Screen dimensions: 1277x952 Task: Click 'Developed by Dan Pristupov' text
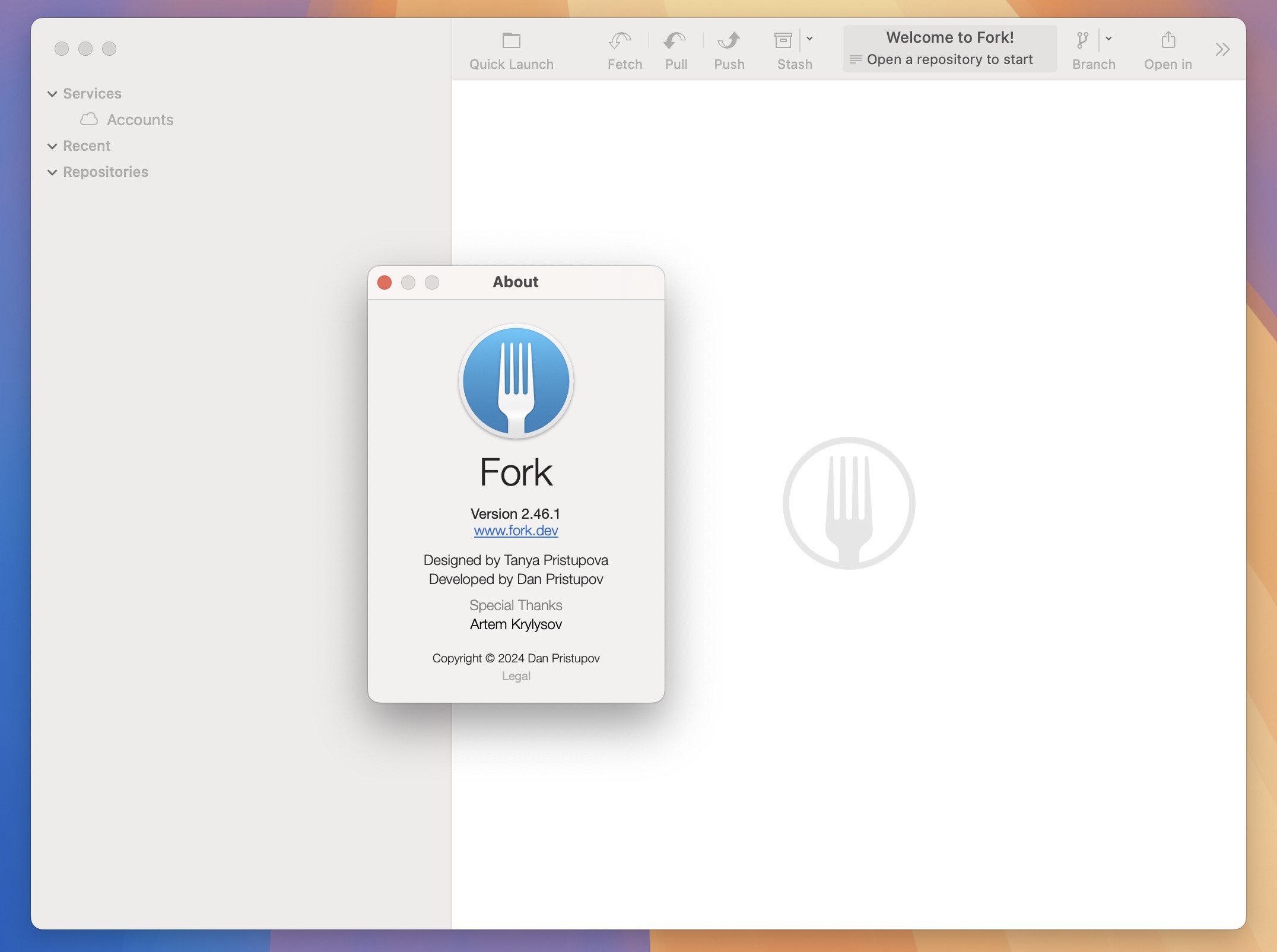click(516, 579)
